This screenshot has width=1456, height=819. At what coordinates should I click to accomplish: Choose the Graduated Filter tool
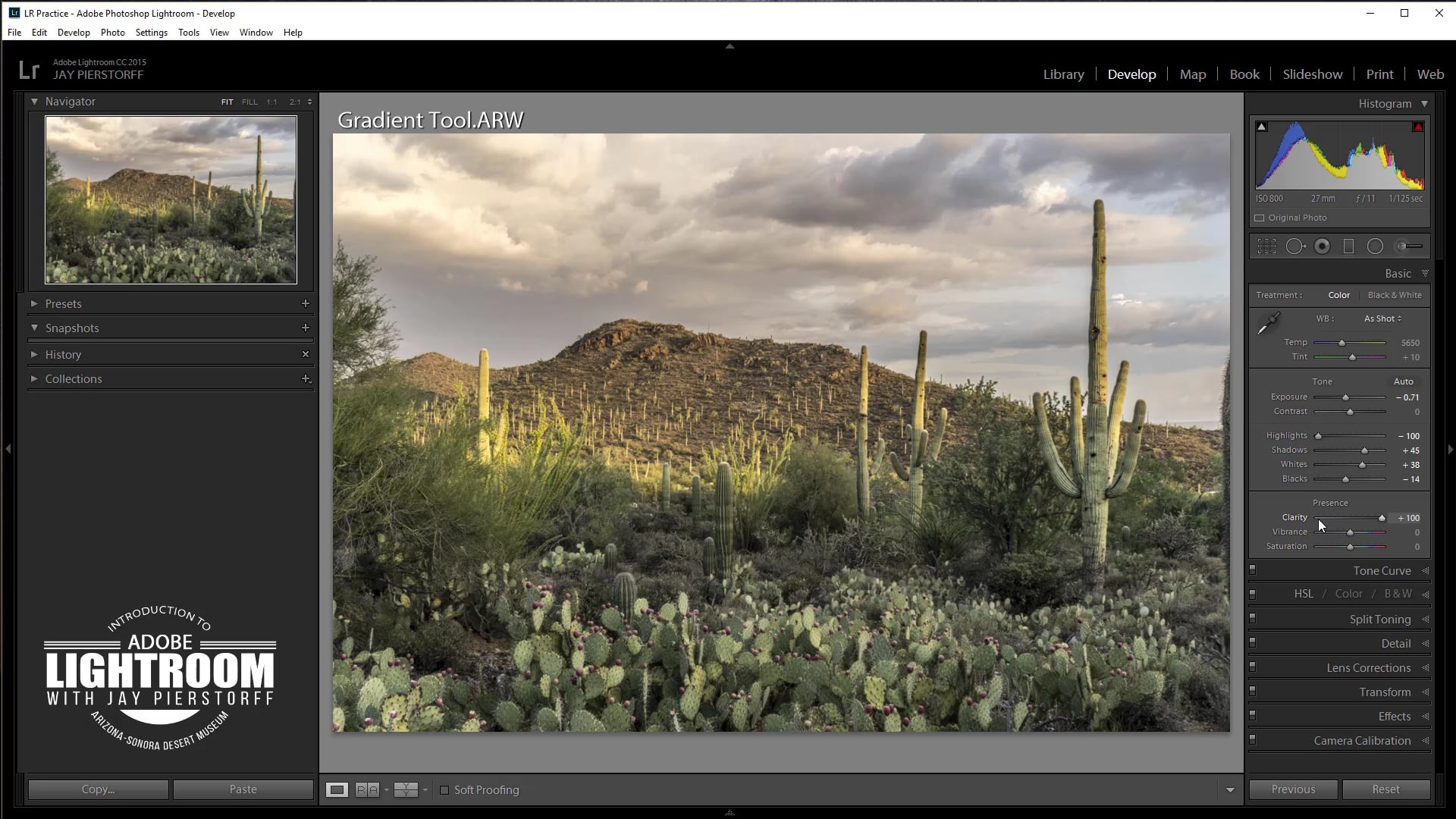pyautogui.click(x=1348, y=246)
